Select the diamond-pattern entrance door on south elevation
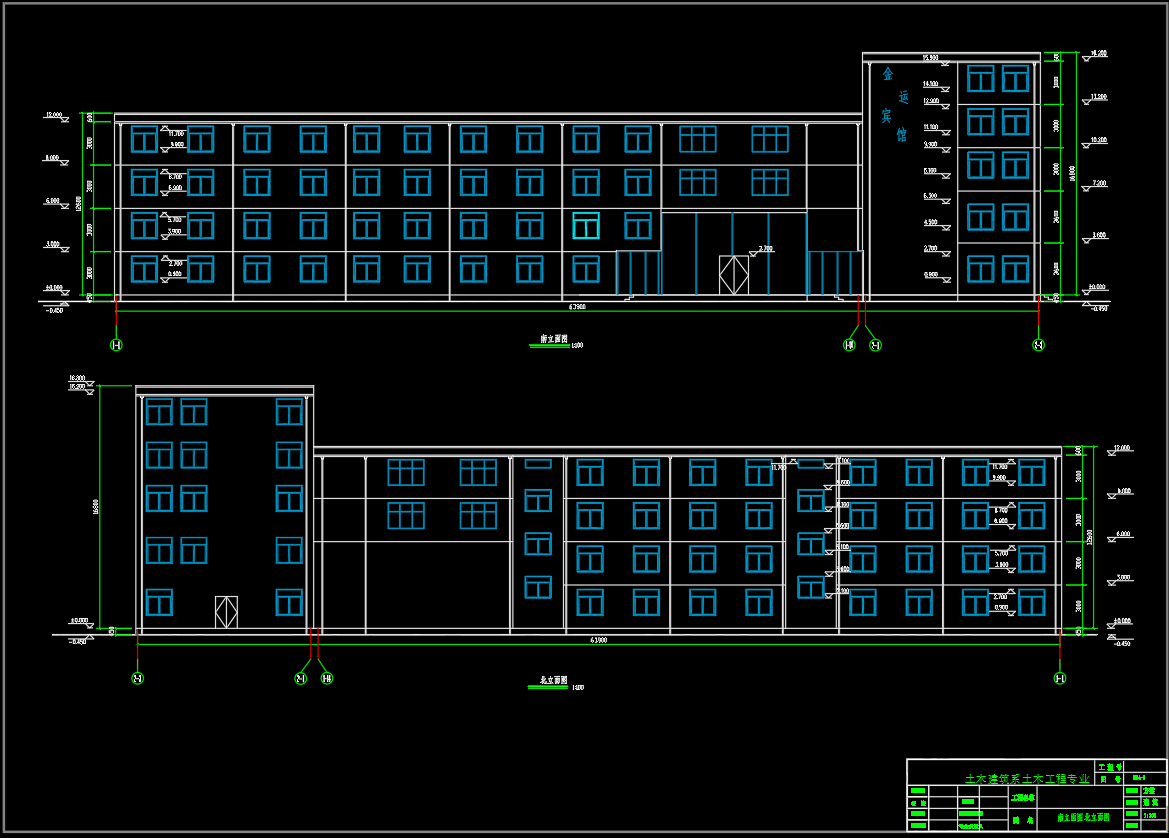The height and width of the screenshot is (838, 1169). tap(734, 275)
